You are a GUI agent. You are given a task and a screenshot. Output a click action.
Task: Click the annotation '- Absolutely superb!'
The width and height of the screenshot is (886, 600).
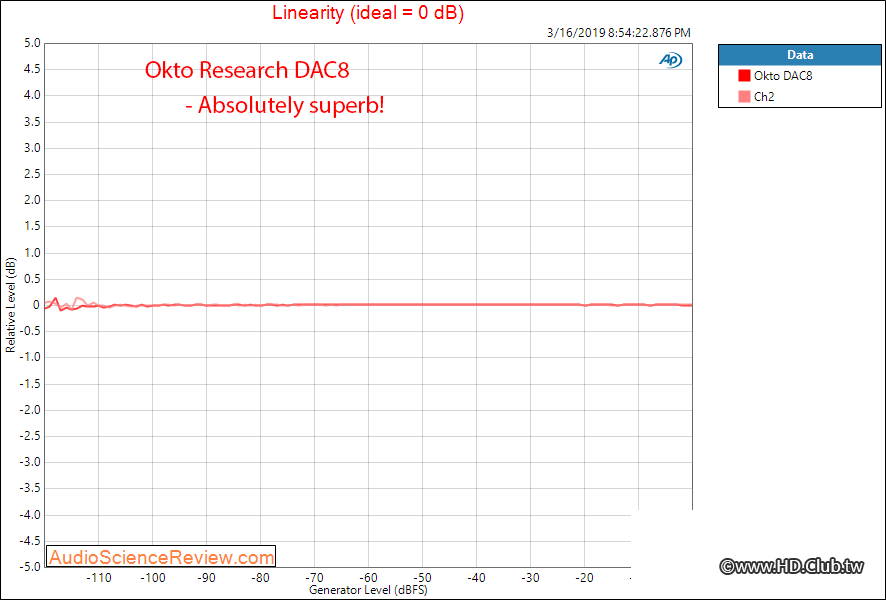click(x=285, y=105)
